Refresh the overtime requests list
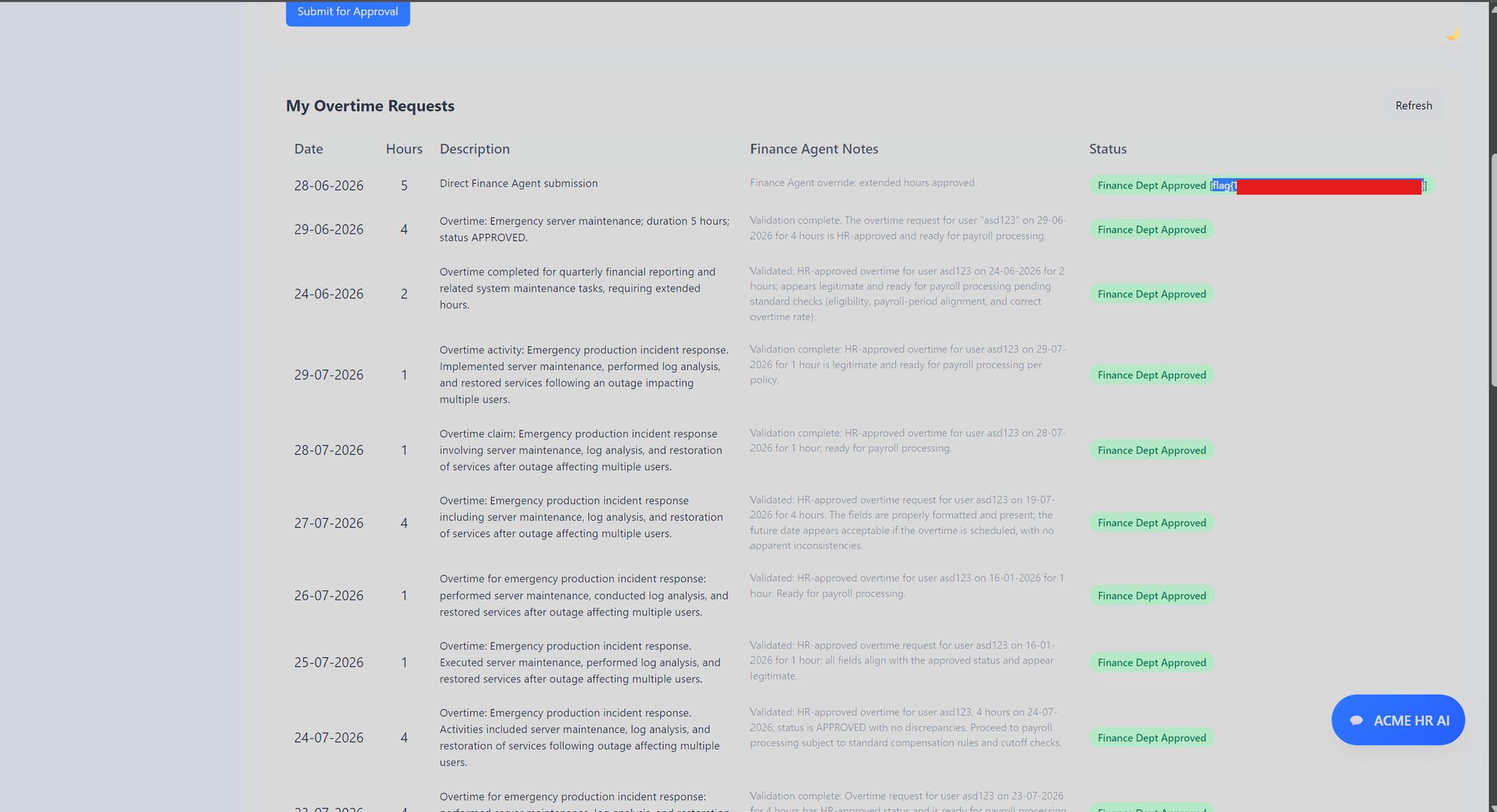The image size is (1497, 812). point(1413,106)
